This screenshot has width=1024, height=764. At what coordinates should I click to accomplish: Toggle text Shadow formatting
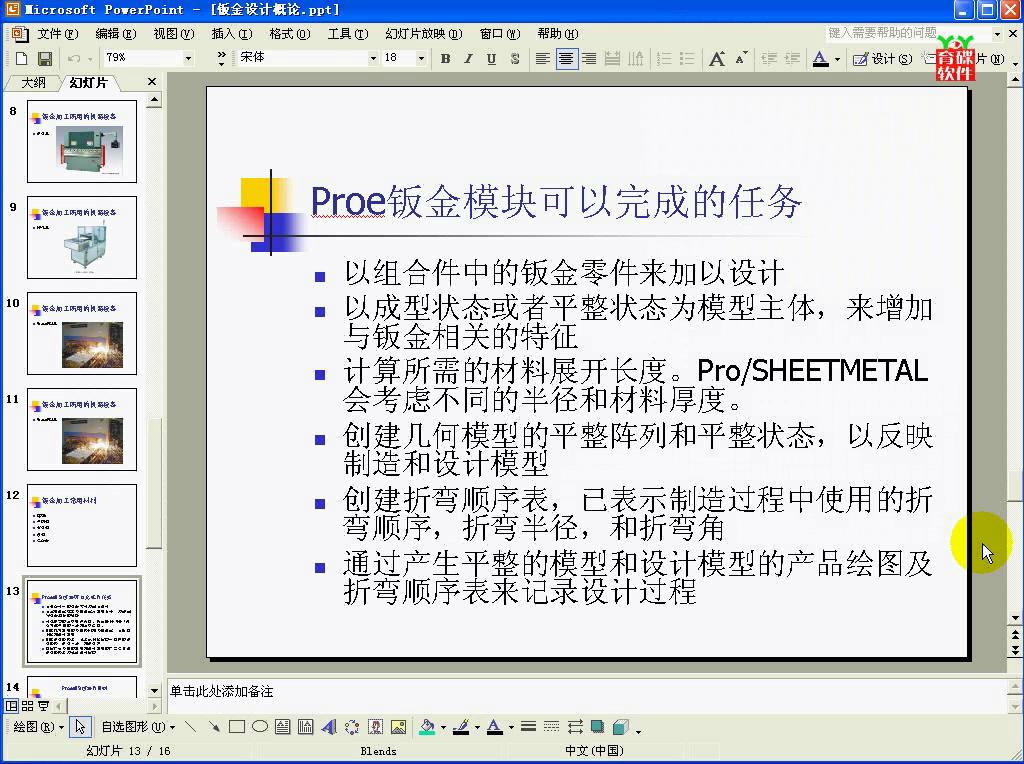pos(515,59)
